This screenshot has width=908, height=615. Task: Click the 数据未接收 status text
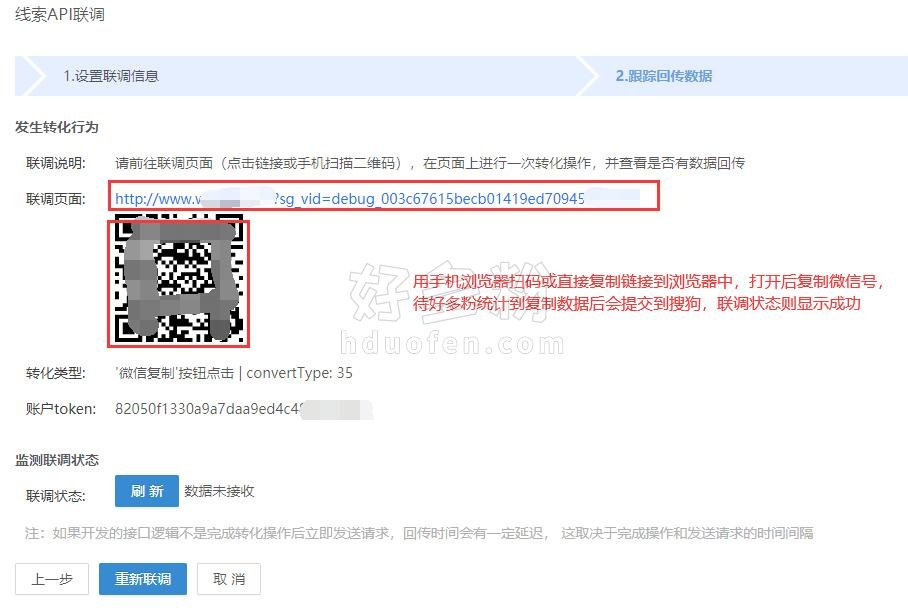pos(219,491)
